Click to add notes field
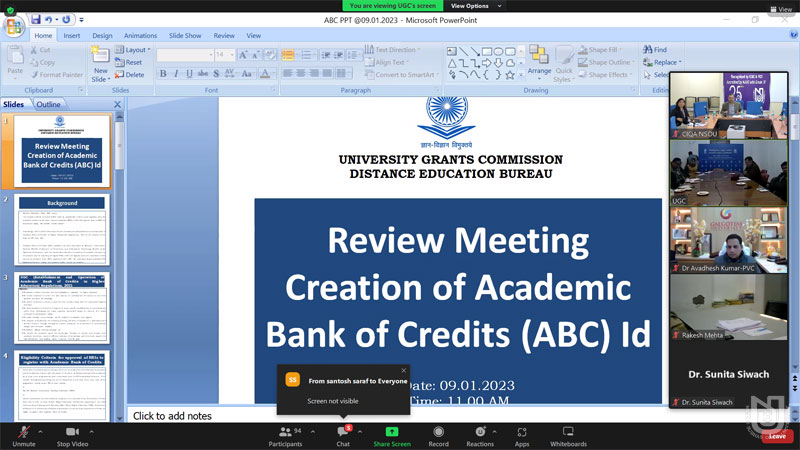The height and width of the screenshot is (450, 800). (172, 416)
